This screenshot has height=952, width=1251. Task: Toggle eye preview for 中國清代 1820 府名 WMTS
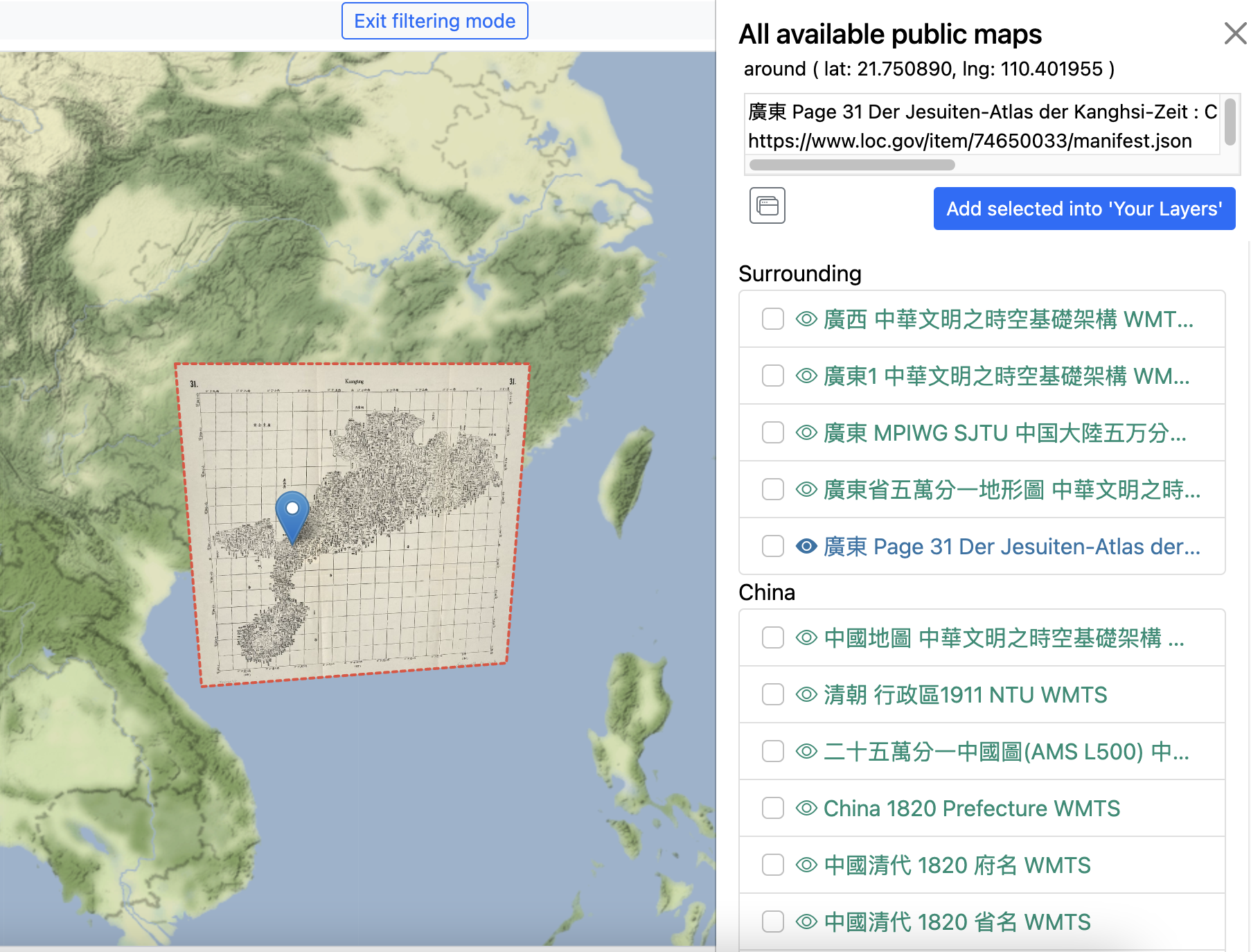(x=806, y=865)
